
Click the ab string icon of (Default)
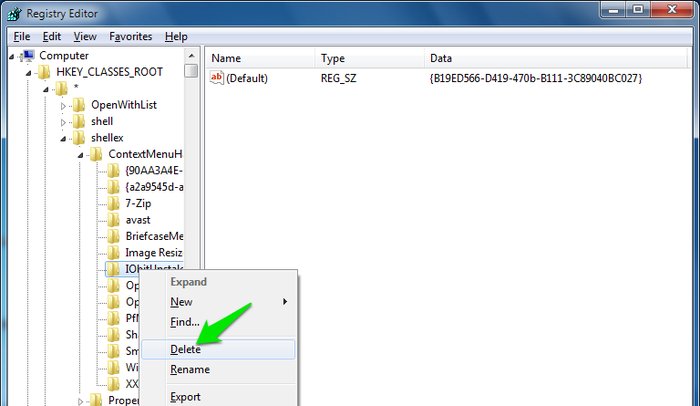(x=217, y=78)
